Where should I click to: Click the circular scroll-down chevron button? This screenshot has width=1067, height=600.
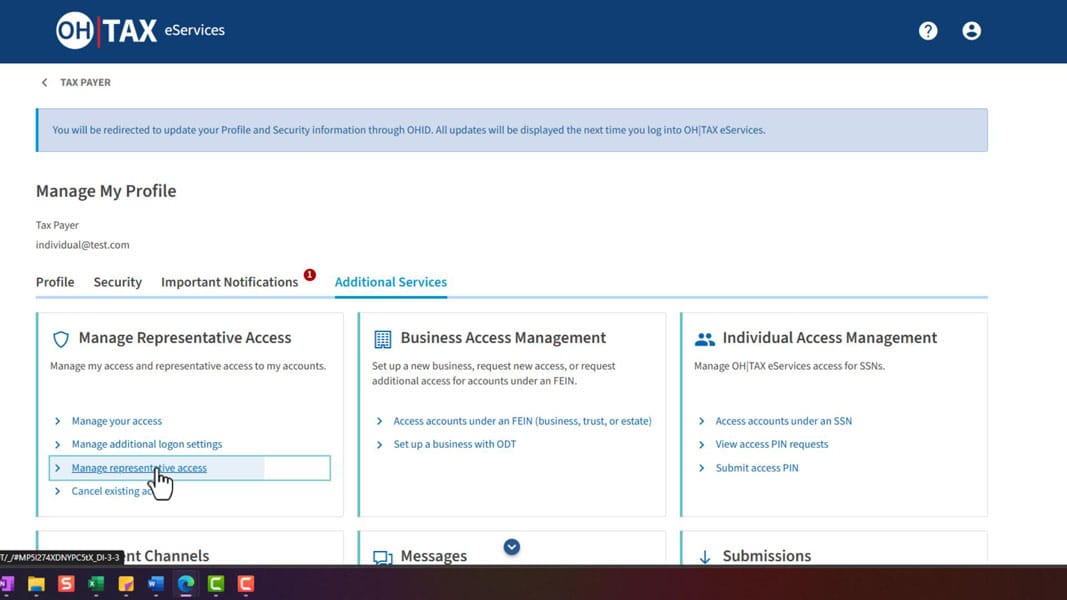(512, 547)
